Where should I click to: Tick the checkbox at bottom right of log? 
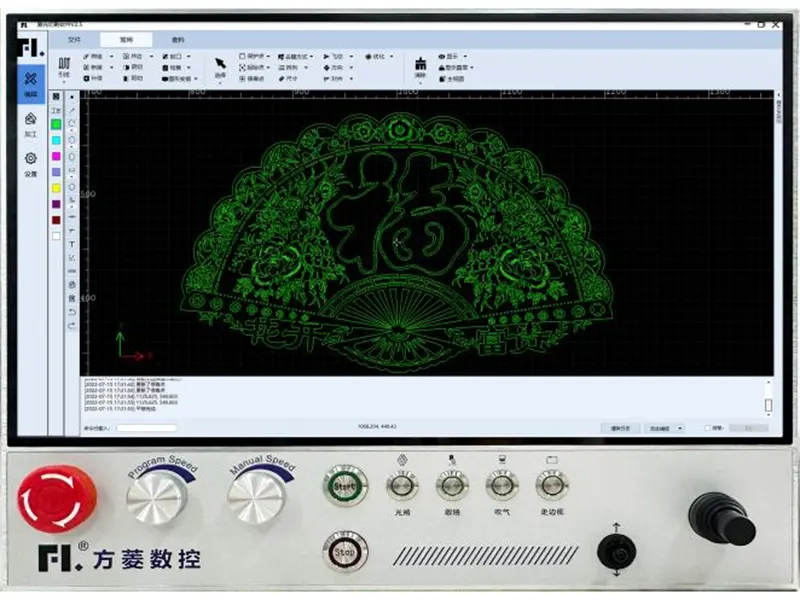(707, 428)
